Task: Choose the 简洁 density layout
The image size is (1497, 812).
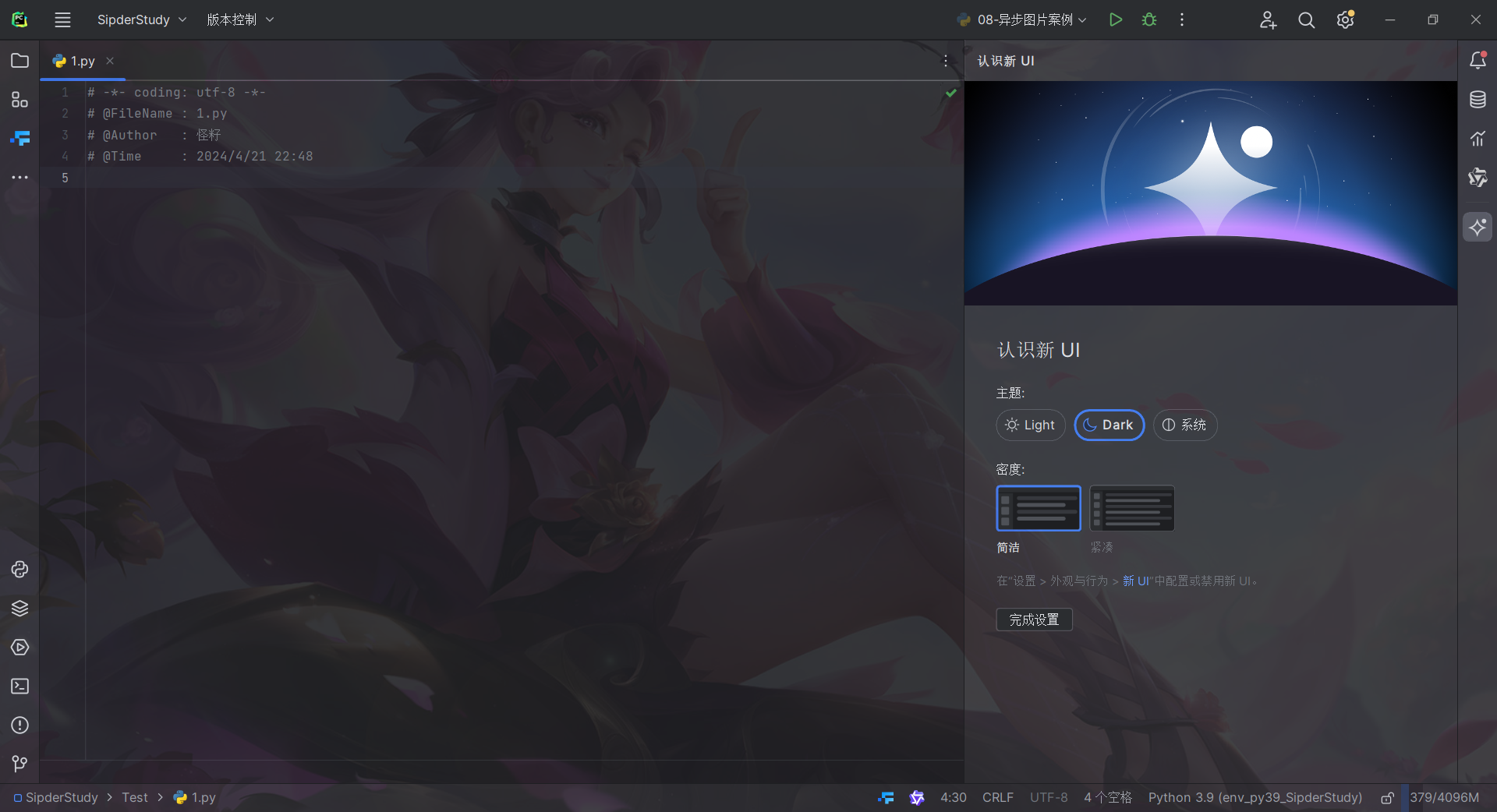Action: click(x=1039, y=508)
